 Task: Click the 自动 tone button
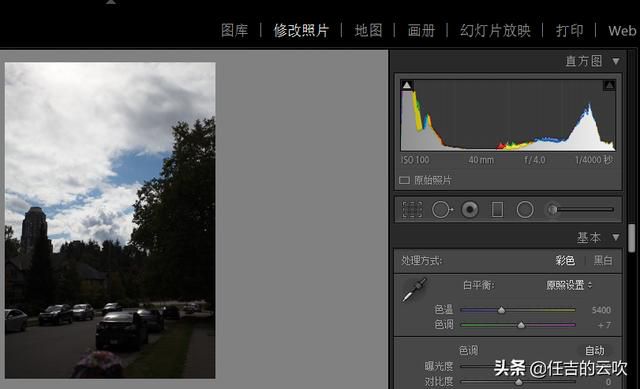click(x=595, y=350)
